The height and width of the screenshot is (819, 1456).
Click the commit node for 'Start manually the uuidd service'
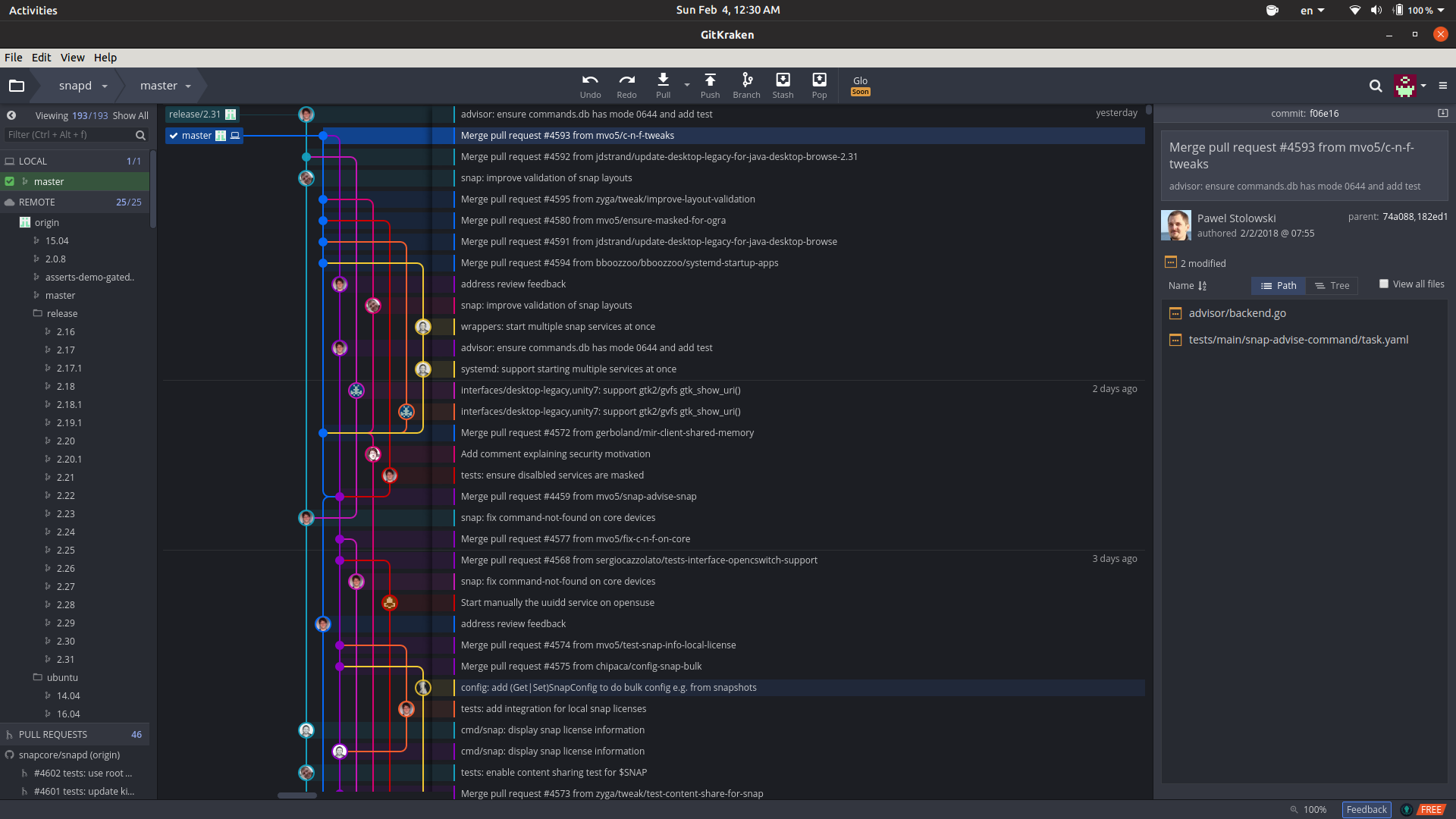[390, 603]
